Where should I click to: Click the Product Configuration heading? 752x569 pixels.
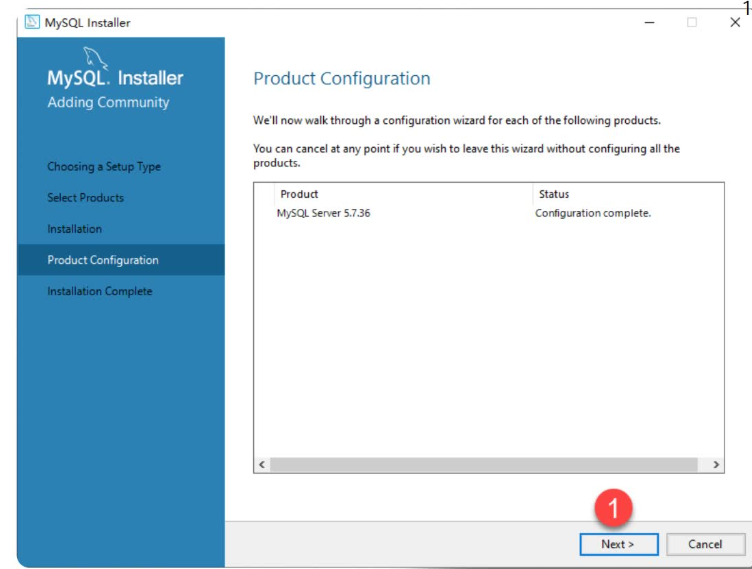pyautogui.click(x=342, y=78)
